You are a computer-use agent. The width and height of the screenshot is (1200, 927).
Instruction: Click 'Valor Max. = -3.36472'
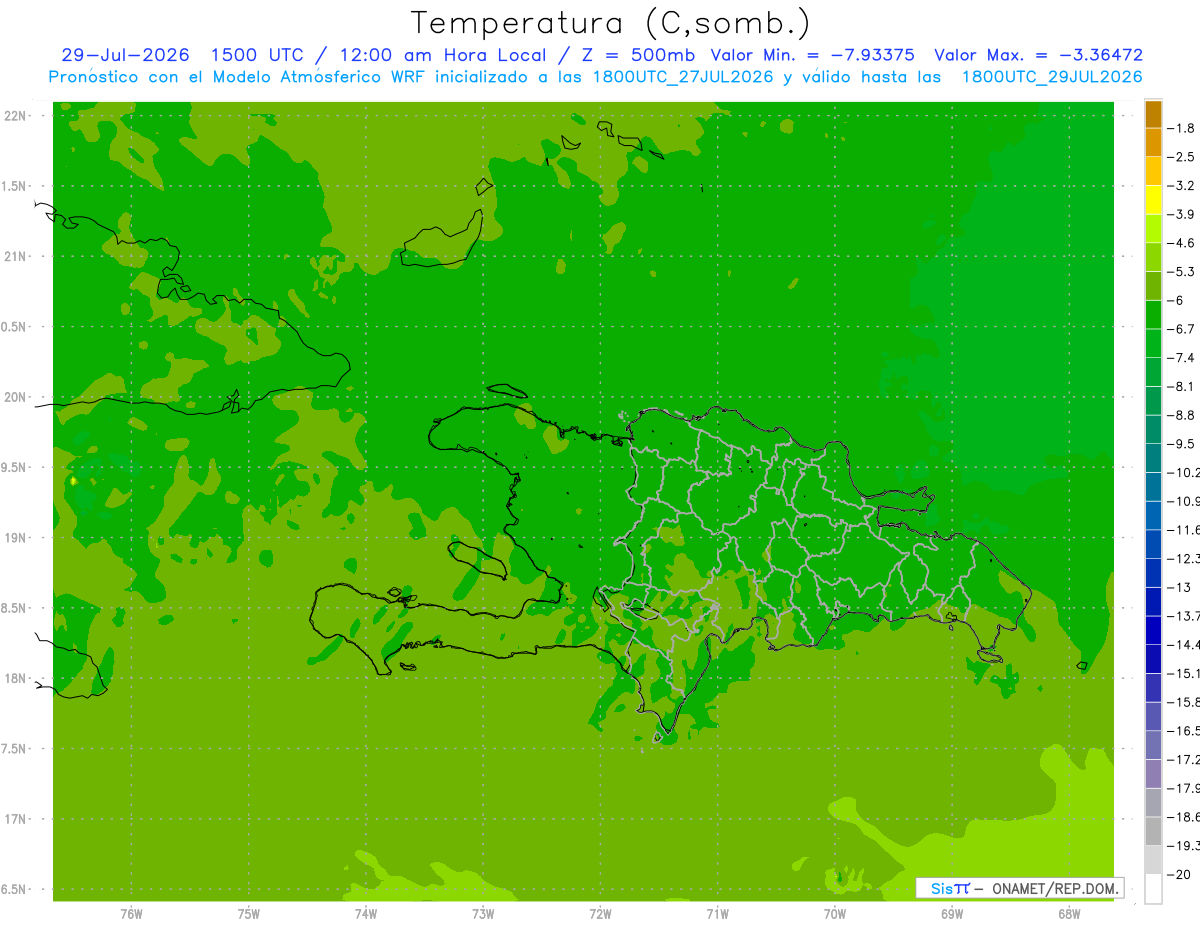[1038, 55]
